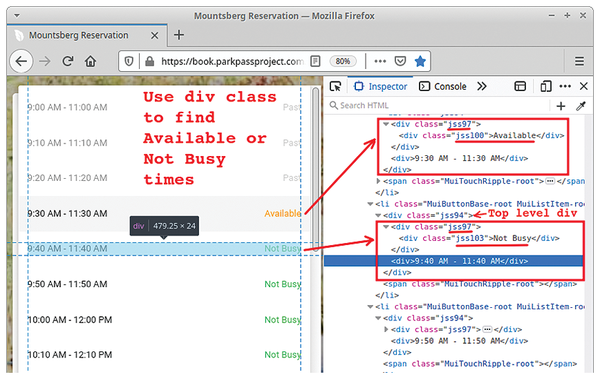
Task: Toggle reader view icon in address bar
Action: [x=315, y=61]
